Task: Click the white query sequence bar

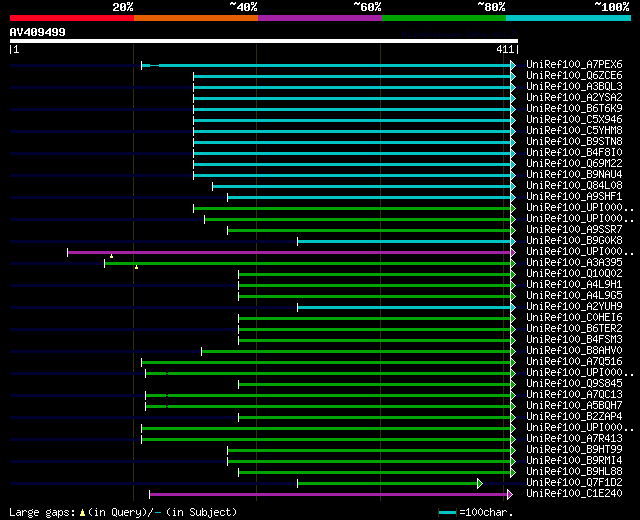Action: [264, 41]
